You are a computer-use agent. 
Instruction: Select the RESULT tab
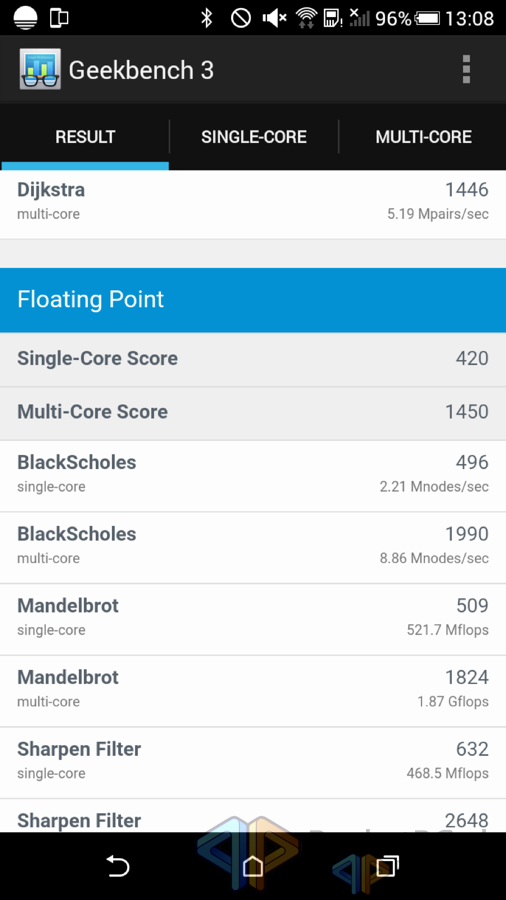click(x=85, y=137)
